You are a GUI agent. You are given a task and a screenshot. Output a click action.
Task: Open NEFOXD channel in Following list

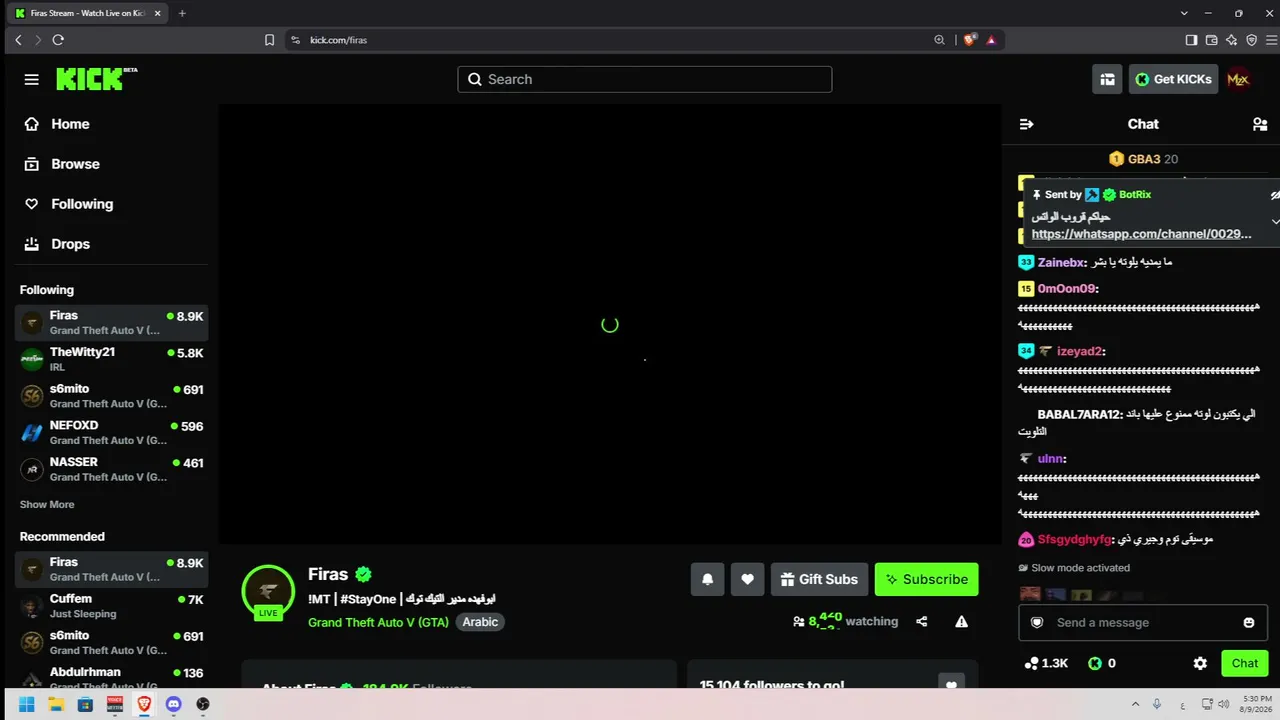coord(112,432)
